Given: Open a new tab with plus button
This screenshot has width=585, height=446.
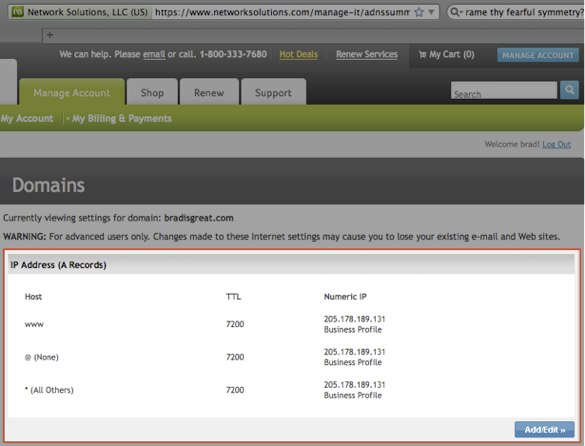Looking at the screenshot, I should click(50, 35).
